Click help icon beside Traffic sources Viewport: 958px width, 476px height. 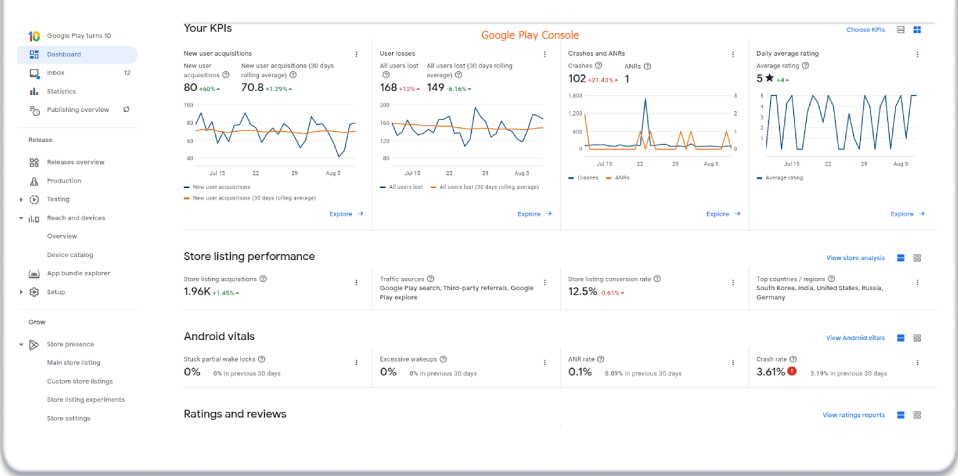pyautogui.click(x=431, y=279)
